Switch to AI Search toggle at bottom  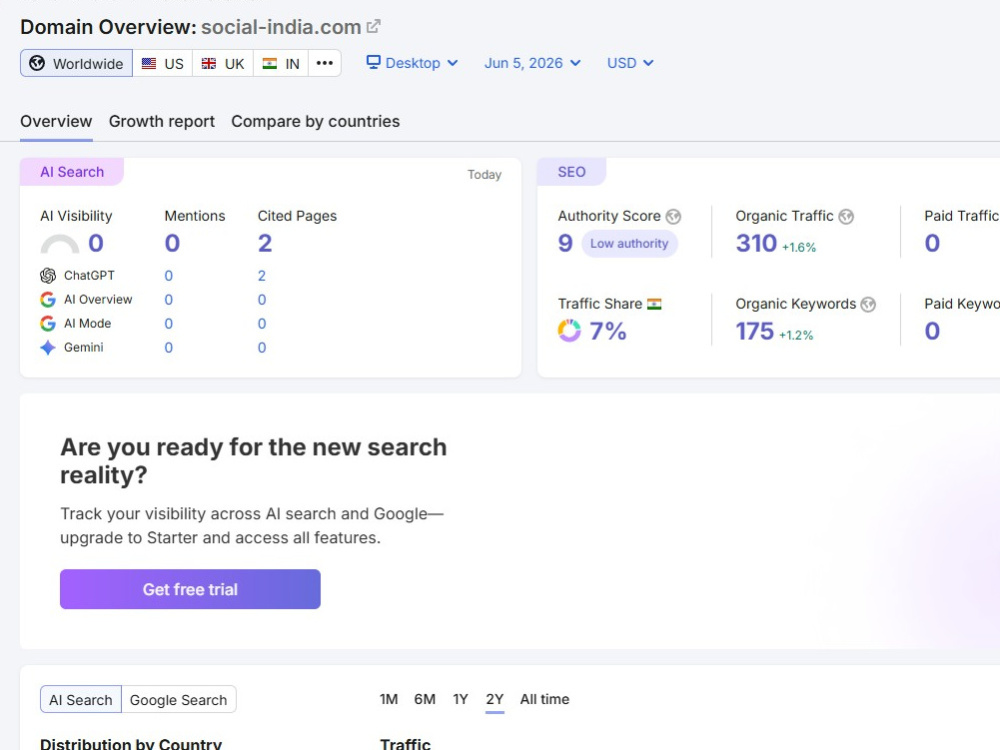[x=80, y=700]
